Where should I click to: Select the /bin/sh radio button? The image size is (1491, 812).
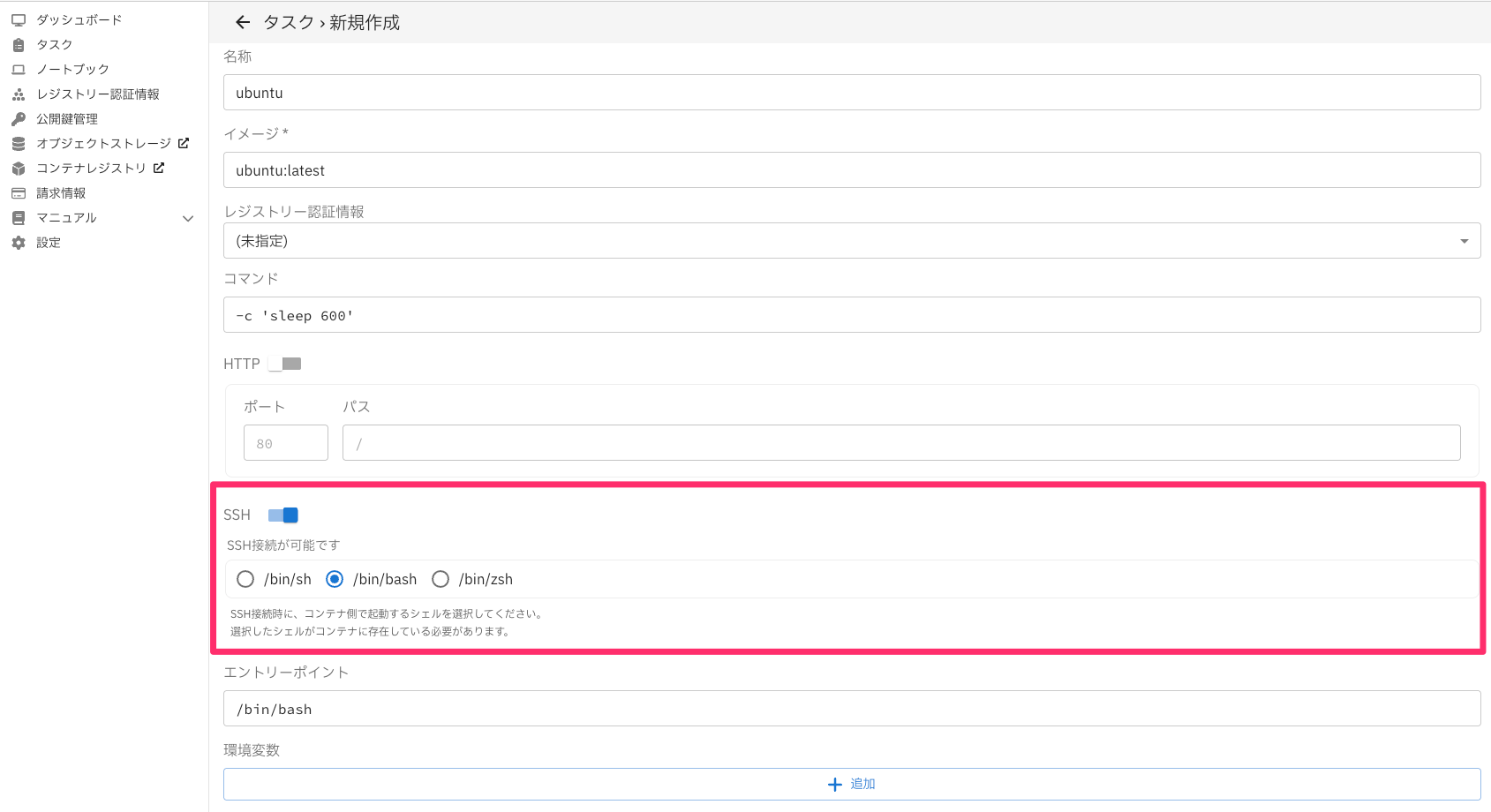(245, 579)
